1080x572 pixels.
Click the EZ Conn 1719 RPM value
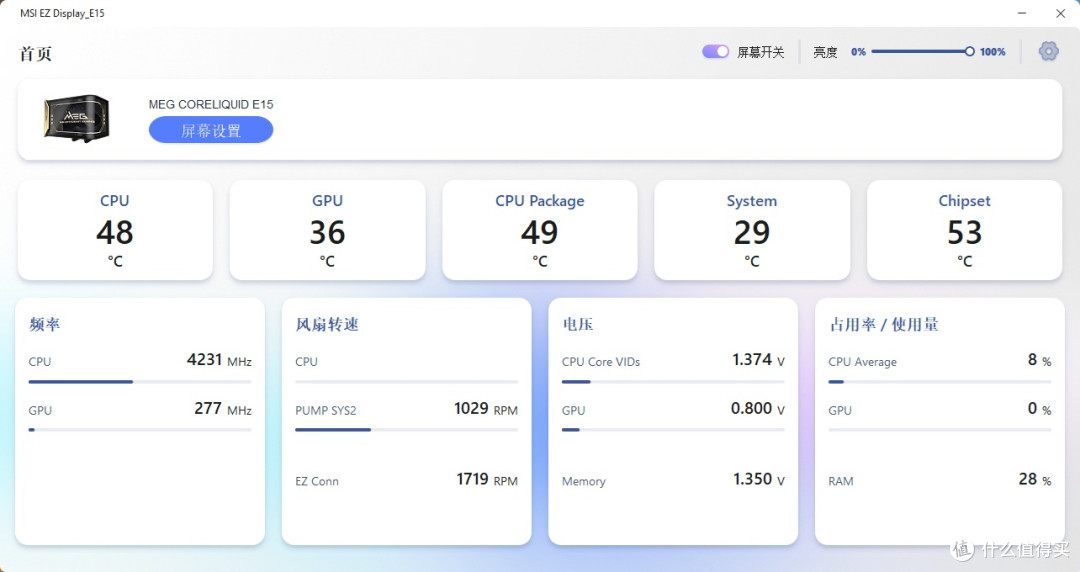pos(487,479)
